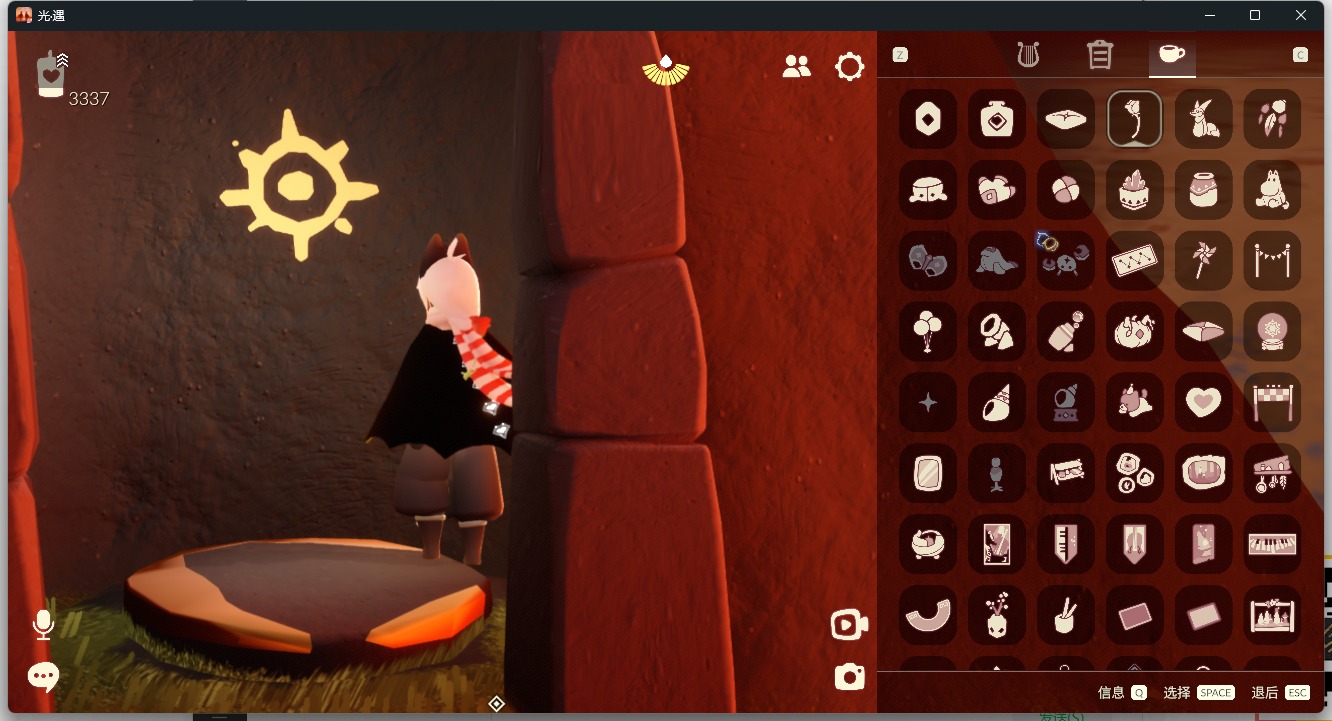Select the heart-shaped pillows prop
This screenshot has height=721, width=1332.
point(997,189)
